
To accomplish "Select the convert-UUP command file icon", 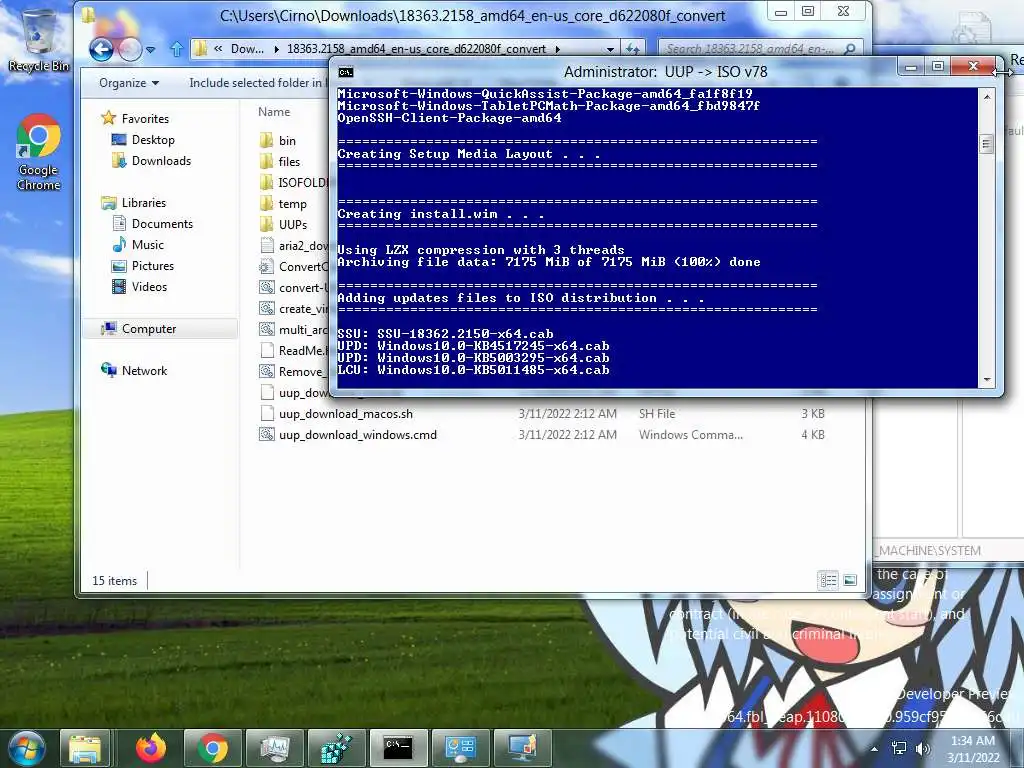I will coord(266,287).
